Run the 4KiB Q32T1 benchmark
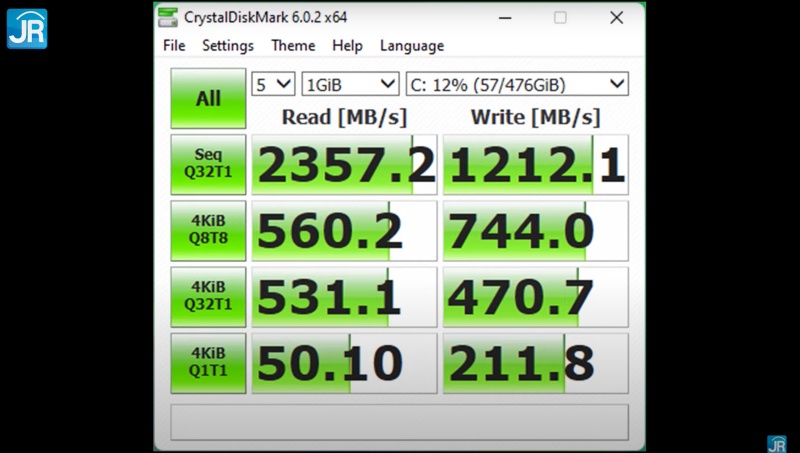 208,296
